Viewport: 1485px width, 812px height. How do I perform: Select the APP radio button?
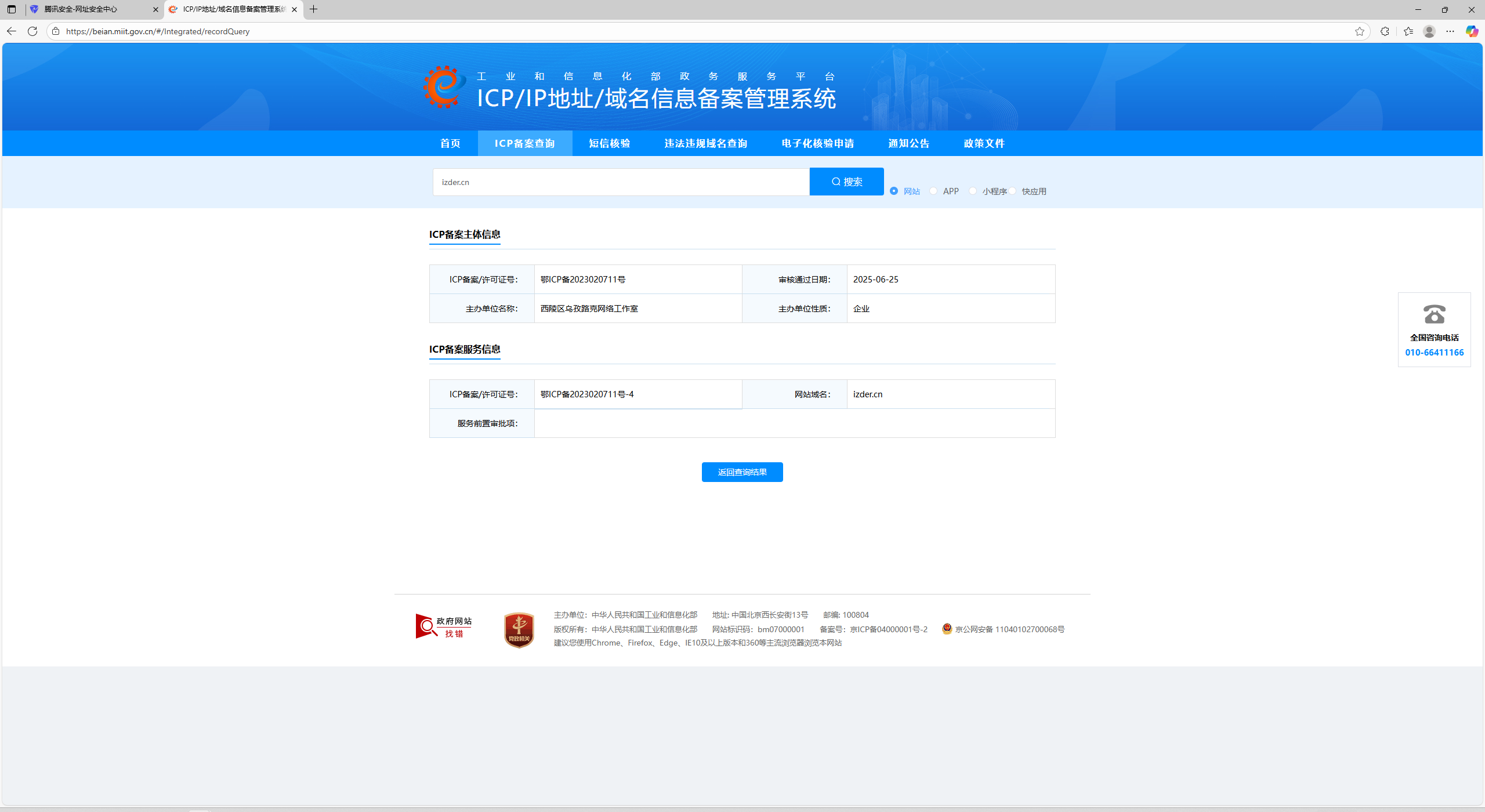point(933,191)
